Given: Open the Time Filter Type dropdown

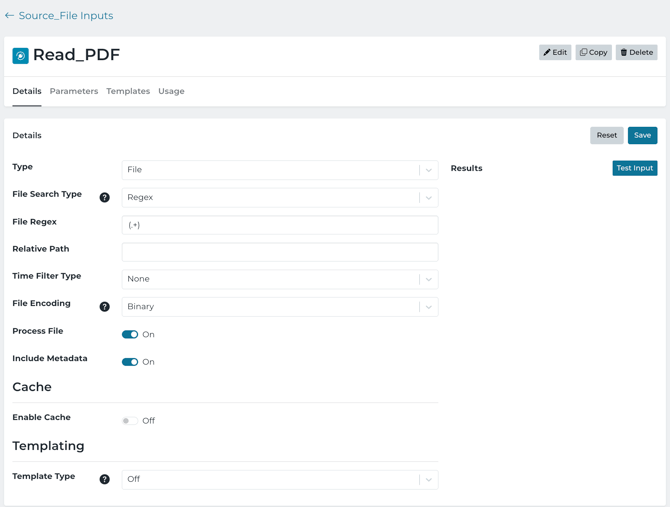Looking at the screenshot, I should coord(280,279).
